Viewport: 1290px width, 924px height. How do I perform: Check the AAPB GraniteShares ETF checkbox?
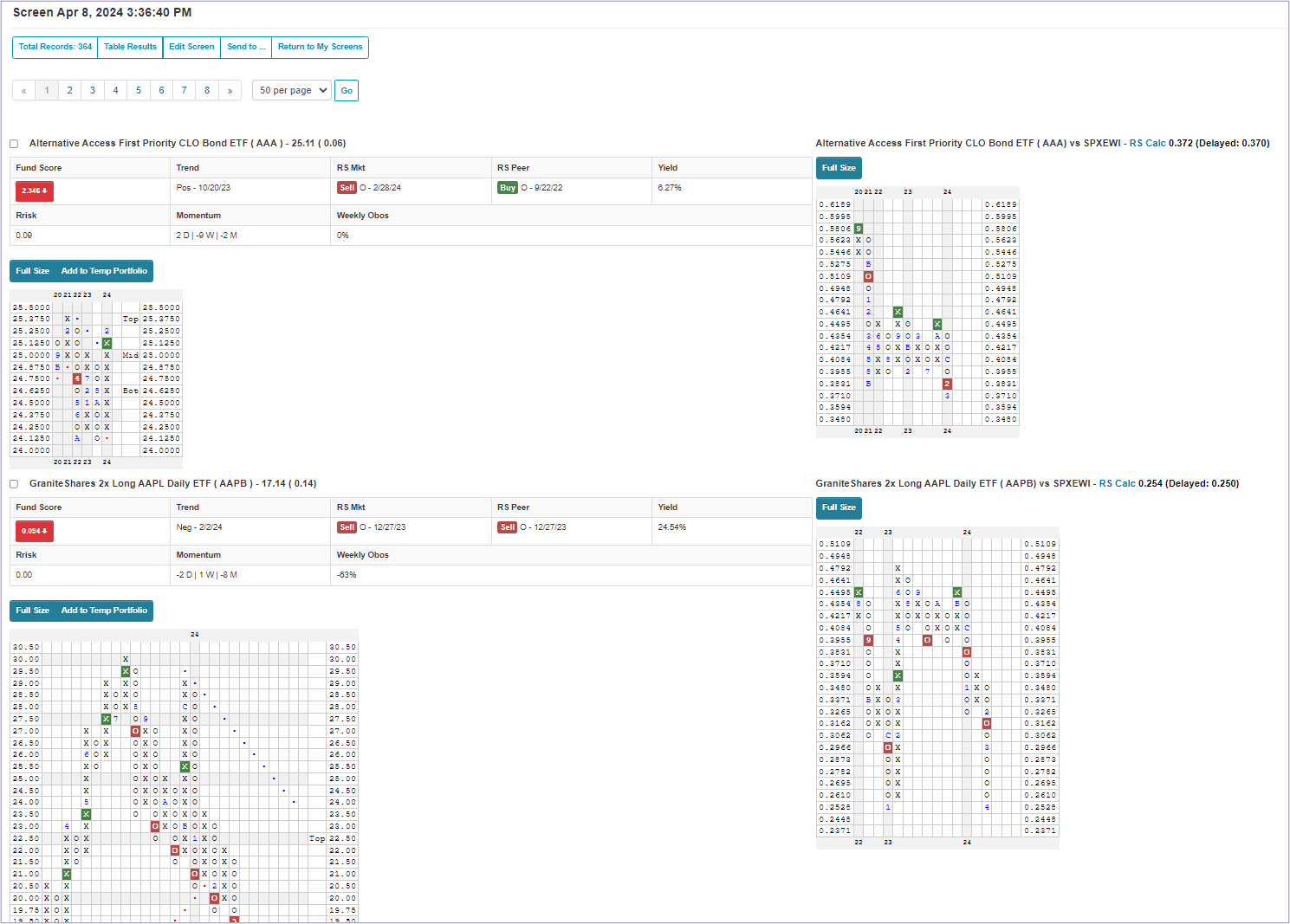14,484
